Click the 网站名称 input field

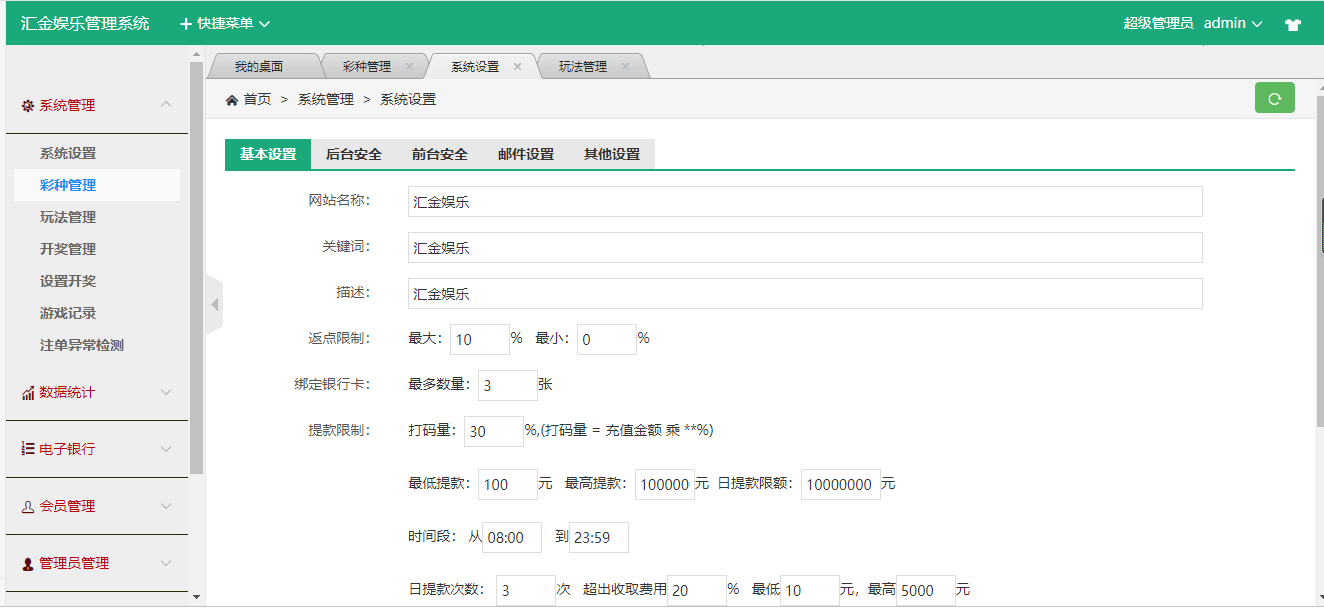click(804, 202)
